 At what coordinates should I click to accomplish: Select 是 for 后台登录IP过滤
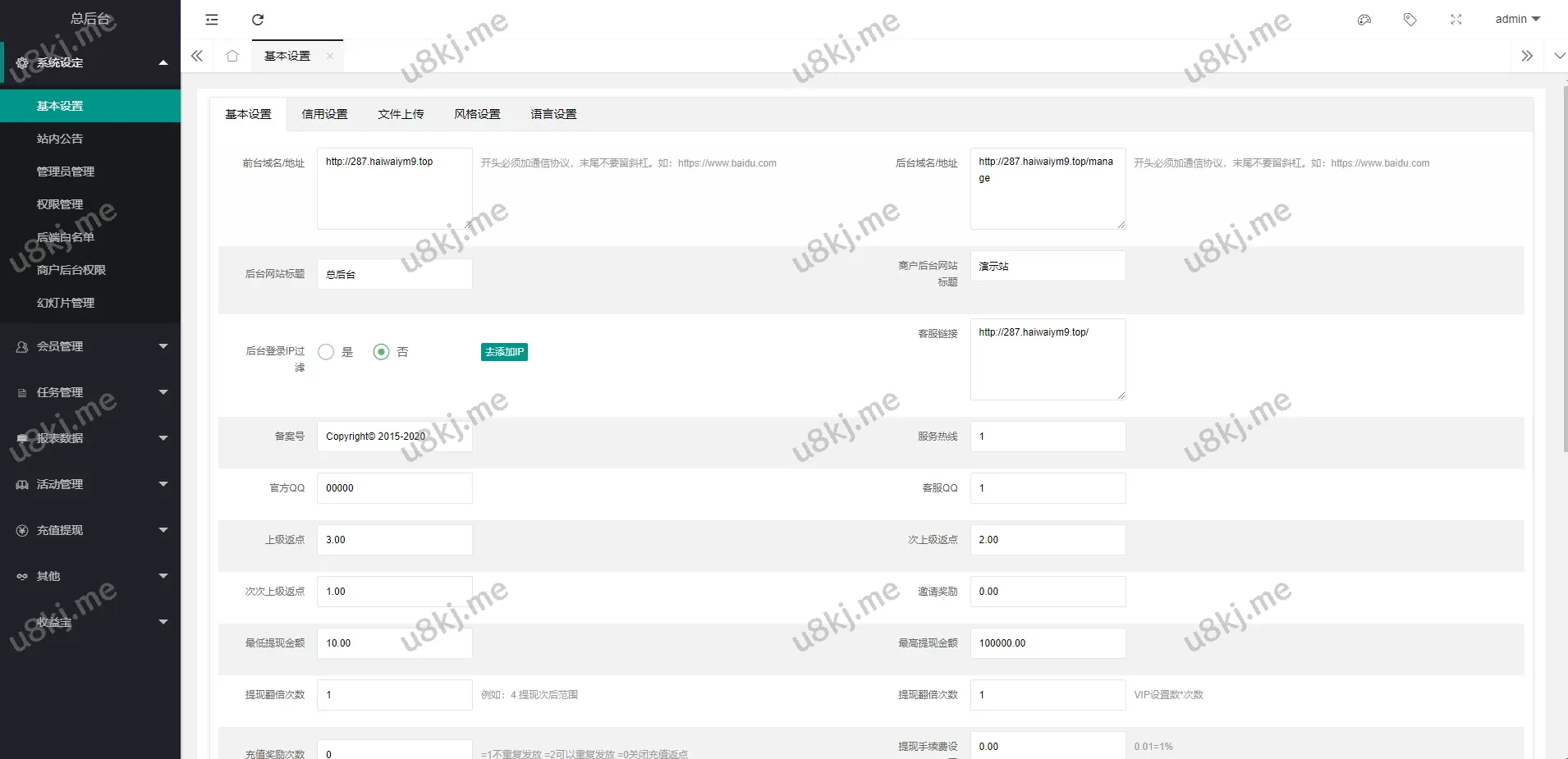[x=327, y=352]
